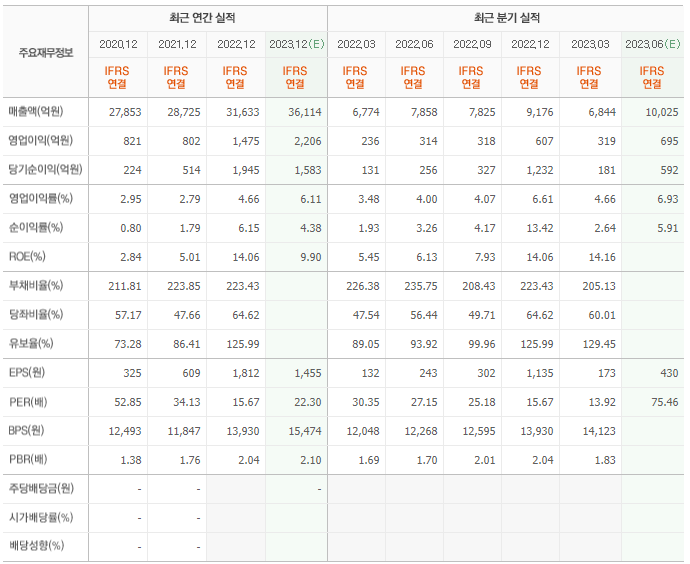Select the 75.46 PER estimate cell
Image resolution: width=690 pixels, height=564 pixels.
665,403
